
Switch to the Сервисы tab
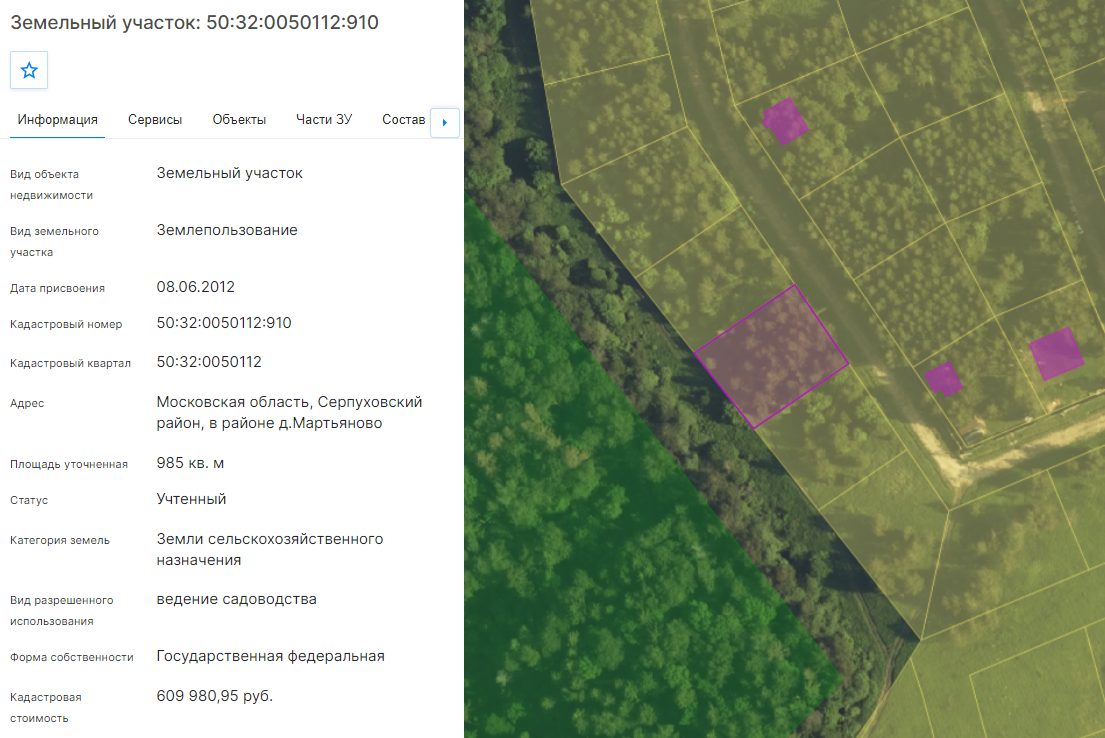coord(155,119)
